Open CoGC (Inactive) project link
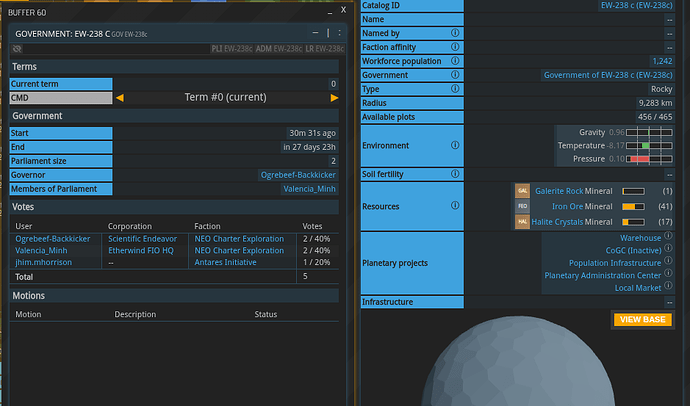The image size is (690, 406). coord(633,250)
